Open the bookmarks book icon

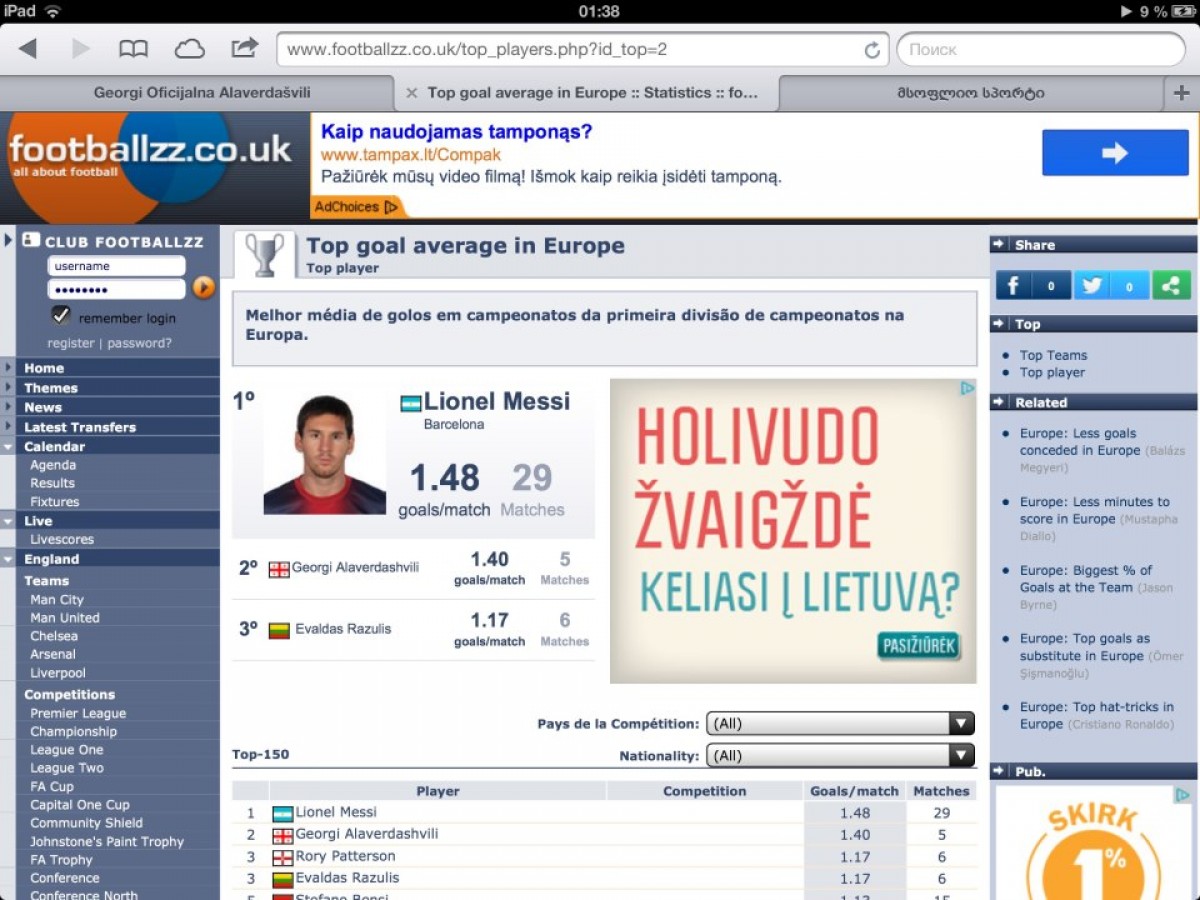[x=133, y=49]
